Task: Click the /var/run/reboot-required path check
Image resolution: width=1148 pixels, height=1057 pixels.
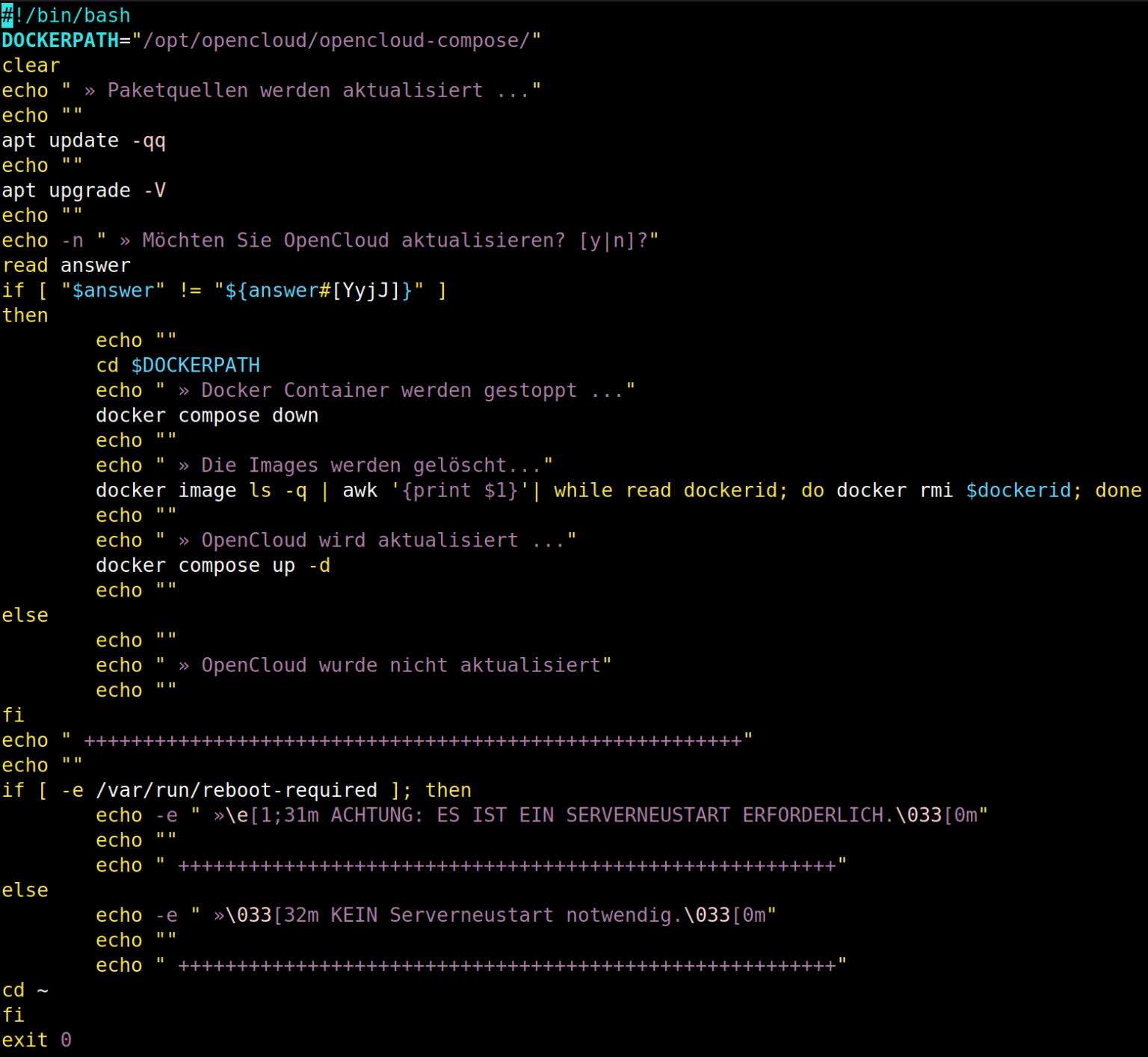Action: point(238,789)
